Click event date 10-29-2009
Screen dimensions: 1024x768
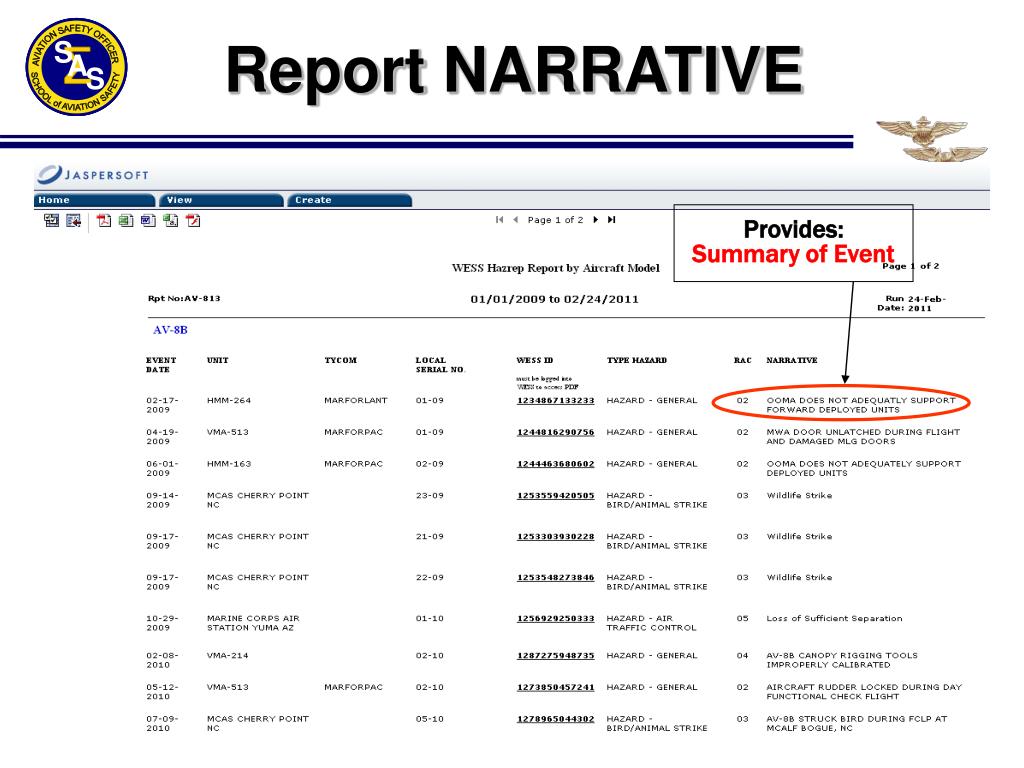162,623
